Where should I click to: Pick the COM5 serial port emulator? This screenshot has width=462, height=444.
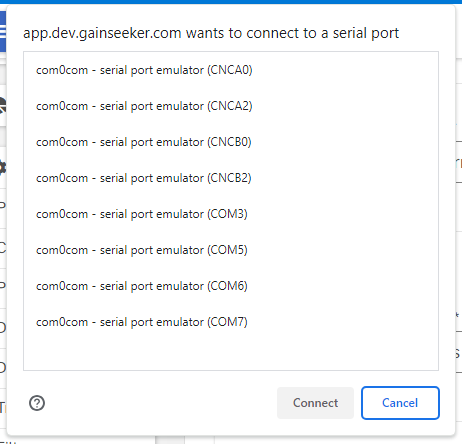tap(231, 250)
